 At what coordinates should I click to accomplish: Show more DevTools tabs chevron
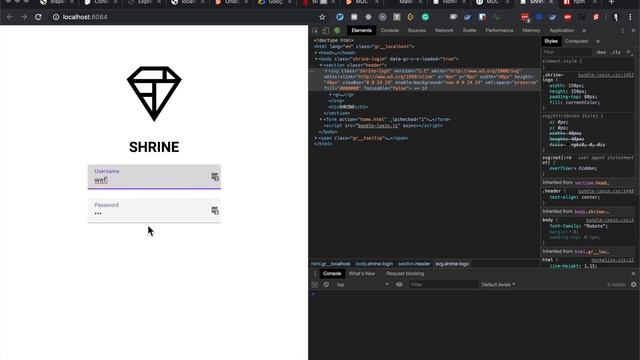tap(584, 31)
